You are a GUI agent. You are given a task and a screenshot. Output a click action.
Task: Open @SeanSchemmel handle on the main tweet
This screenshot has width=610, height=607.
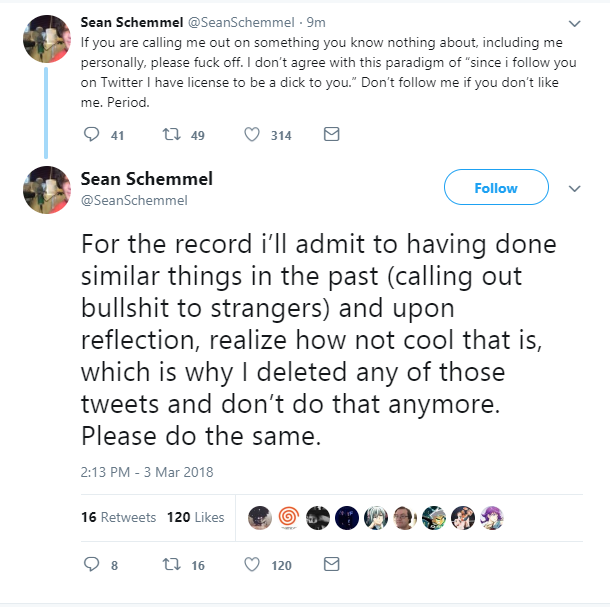tap(134, 200)
